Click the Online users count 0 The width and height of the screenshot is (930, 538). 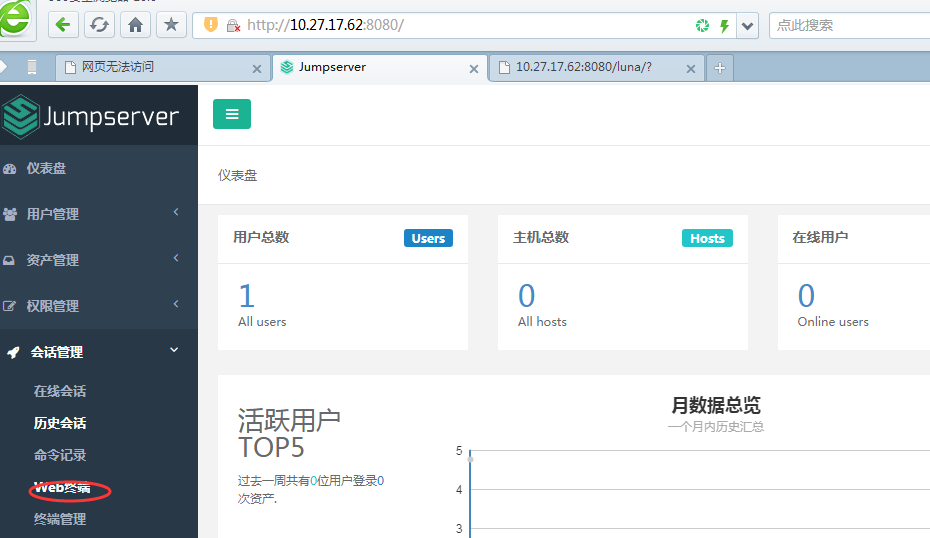(806, 296)
